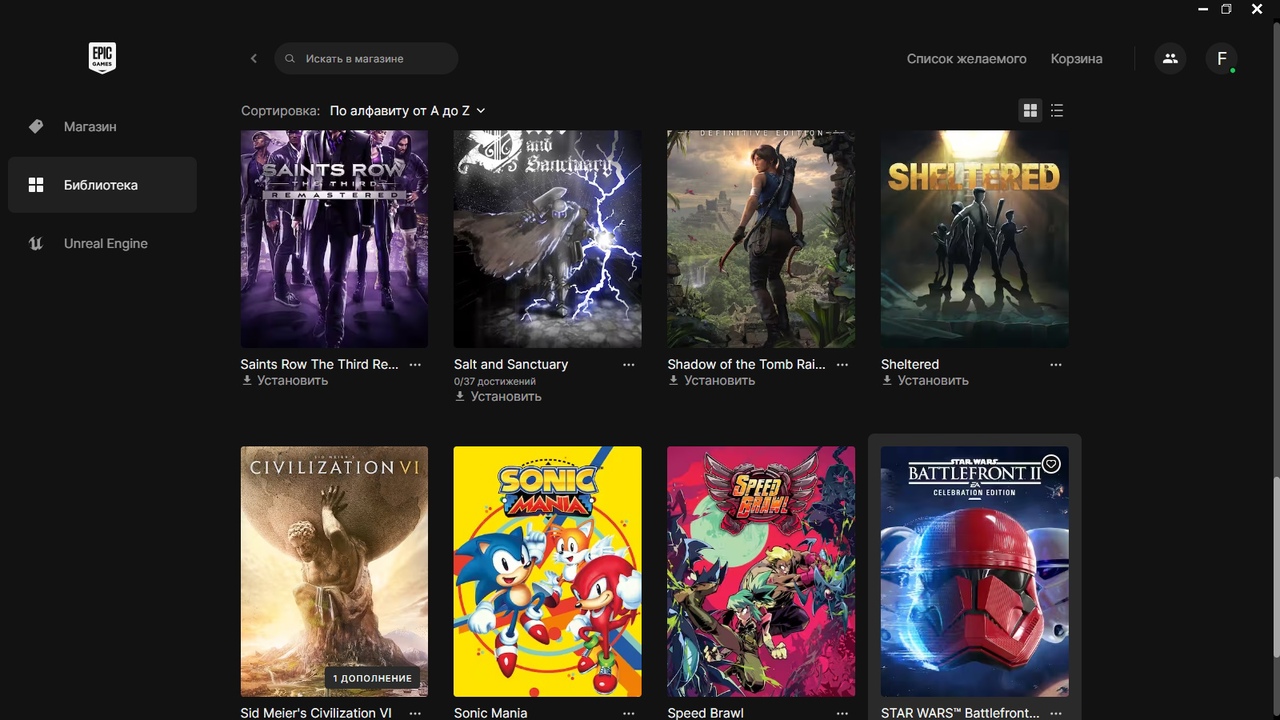Image resolution: width=1280 pixels, height=720 pixels.
Task: Switch to grid view
Action: coord(1030,110)
